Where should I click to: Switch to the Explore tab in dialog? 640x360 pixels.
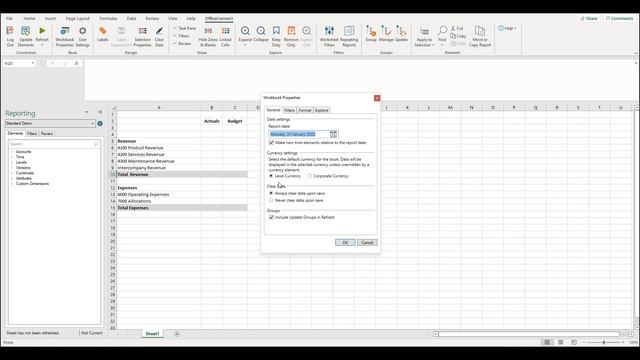click(x=322, y=110)
